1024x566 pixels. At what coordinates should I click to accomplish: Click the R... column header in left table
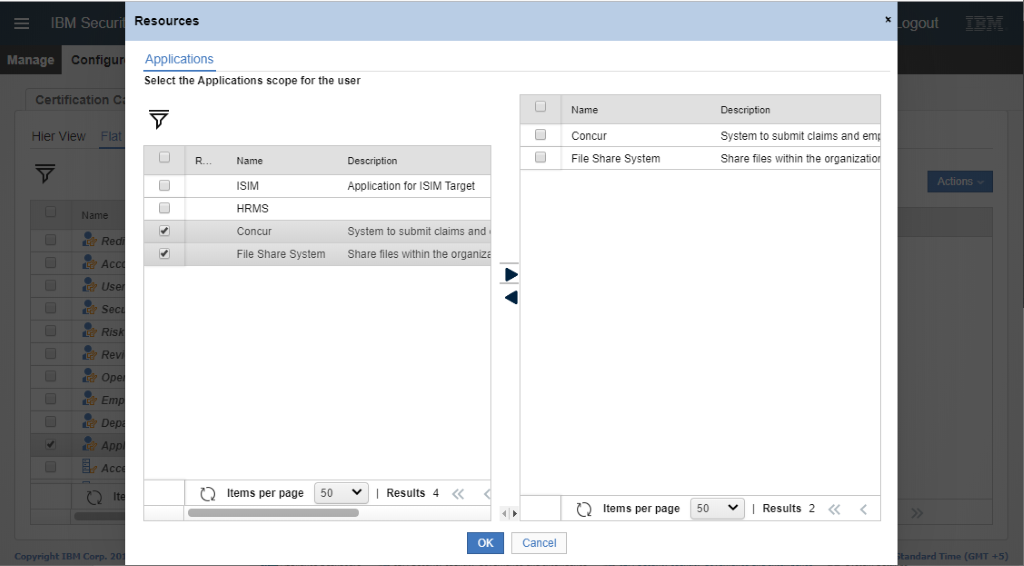click(203, 161)
